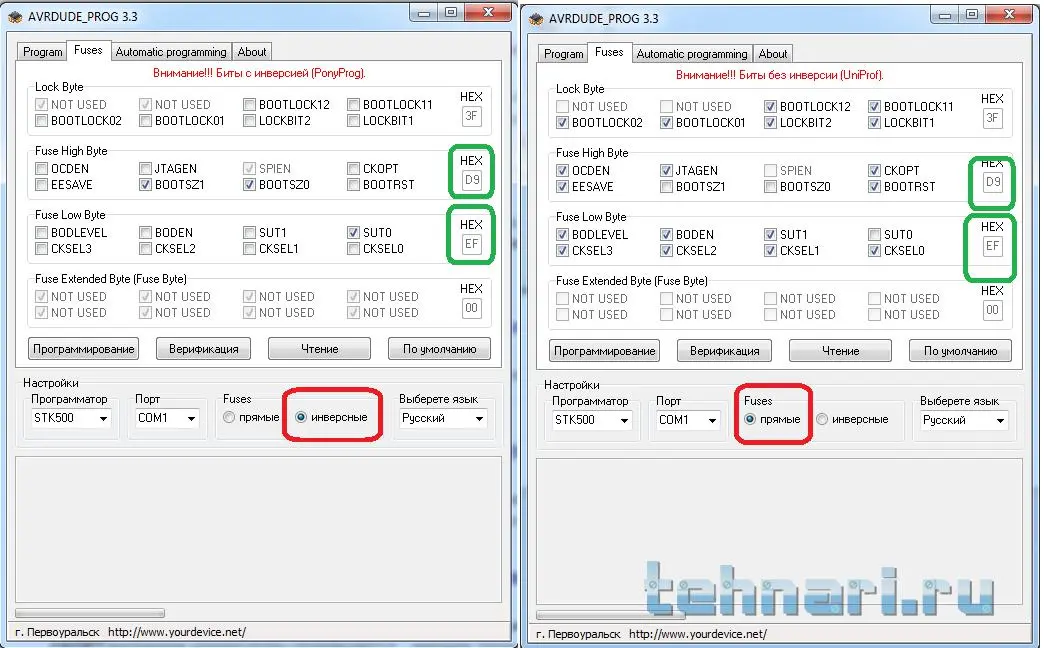Uncheck SUT0 in left window

click(x=354, y=232)
